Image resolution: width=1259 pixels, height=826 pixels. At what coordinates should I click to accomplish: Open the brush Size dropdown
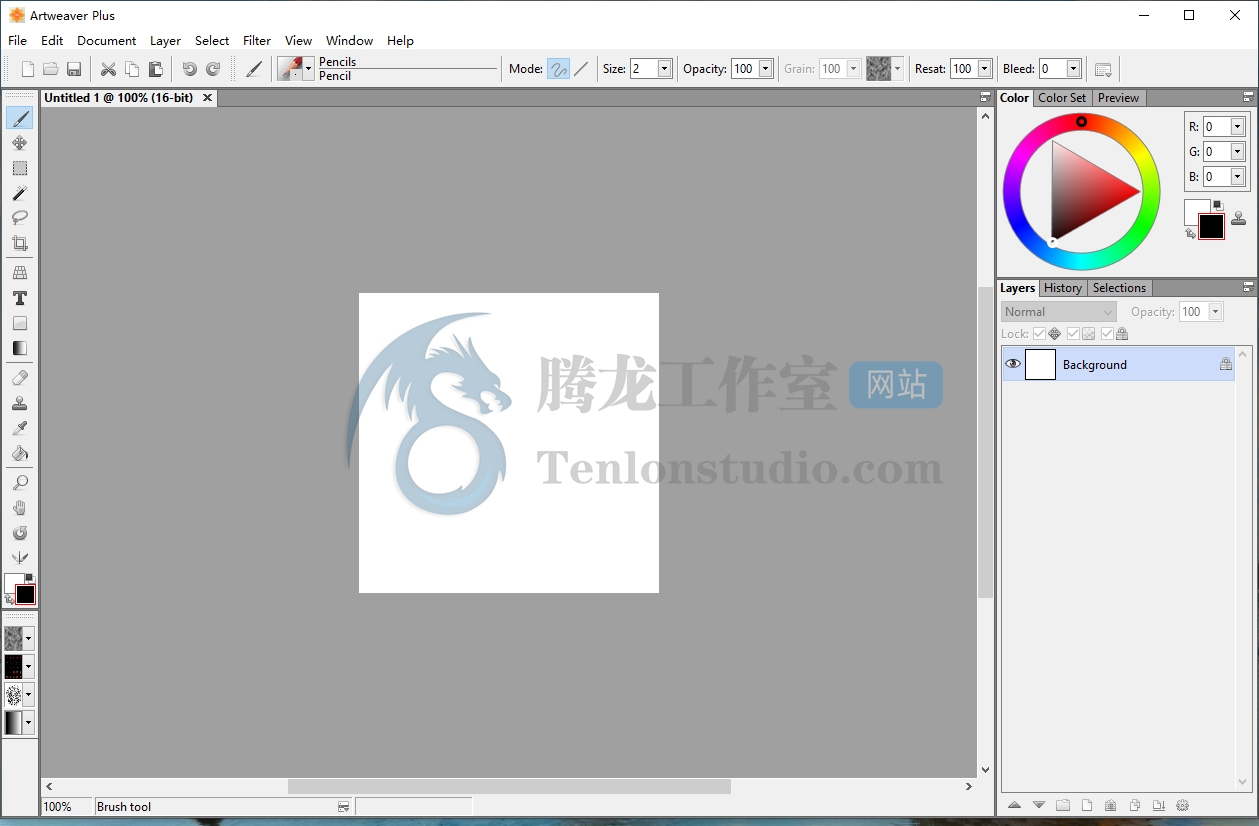pyautogui.click(x=665, y=69)
